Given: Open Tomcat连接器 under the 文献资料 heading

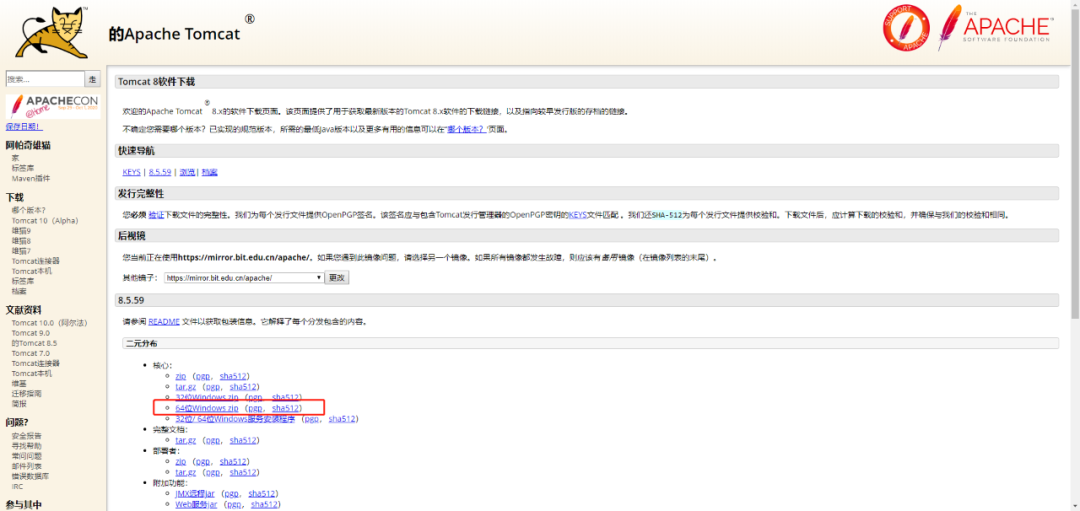Looking at the screenshot, I should tap(35, 363).
